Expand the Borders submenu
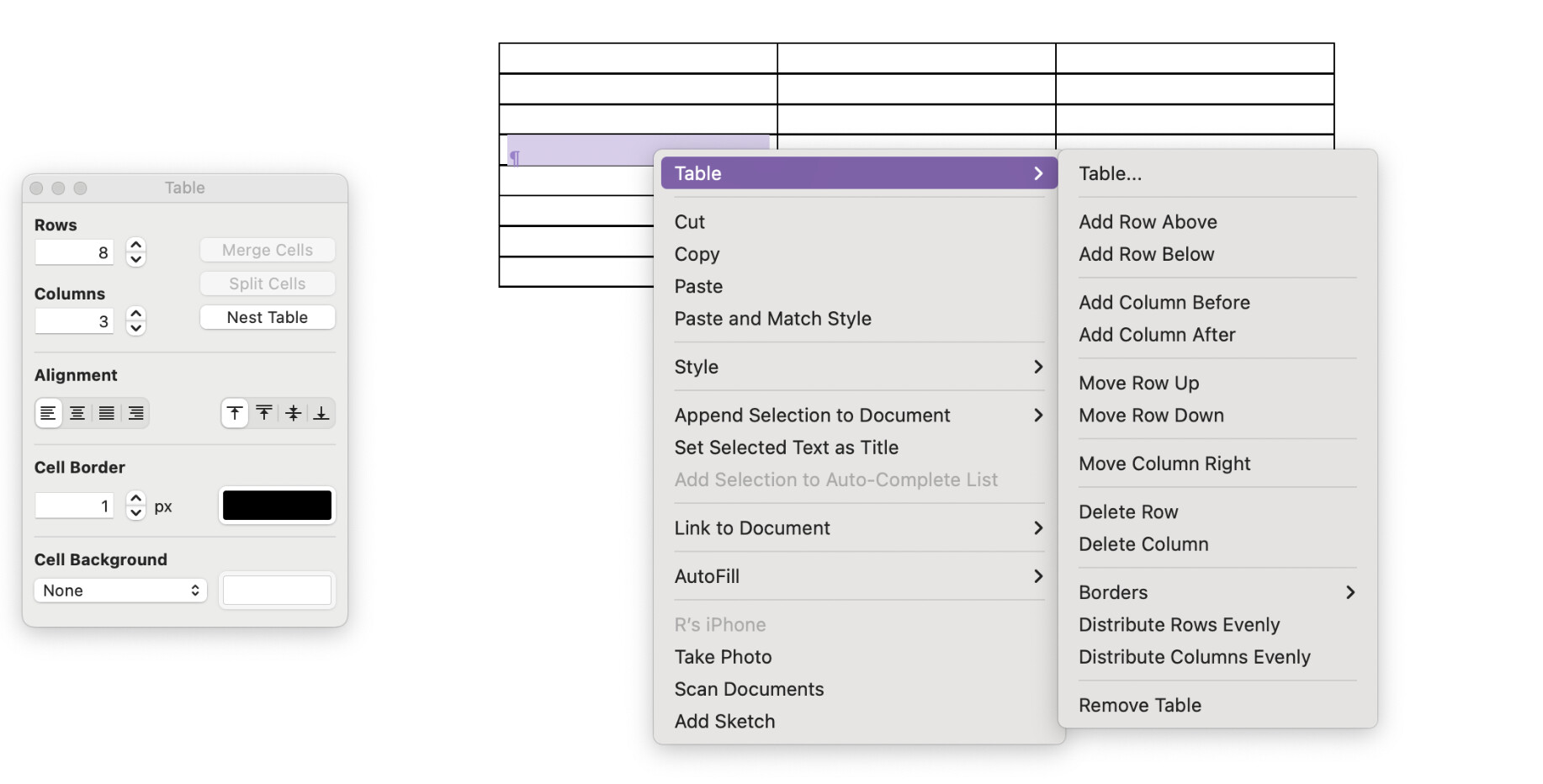The width and height of the screenshot is (1543, 784). 1216,592
